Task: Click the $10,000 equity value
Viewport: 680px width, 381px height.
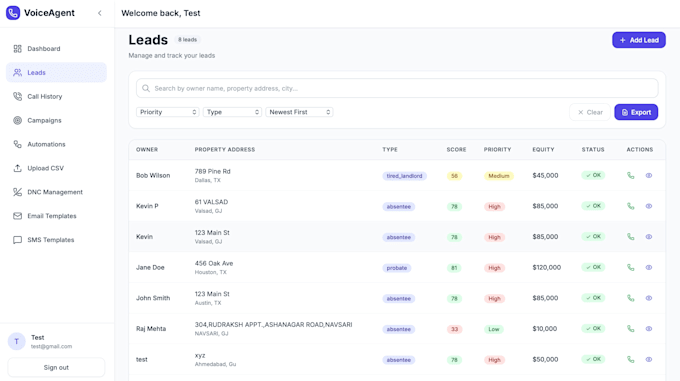Action: (545, 329)
